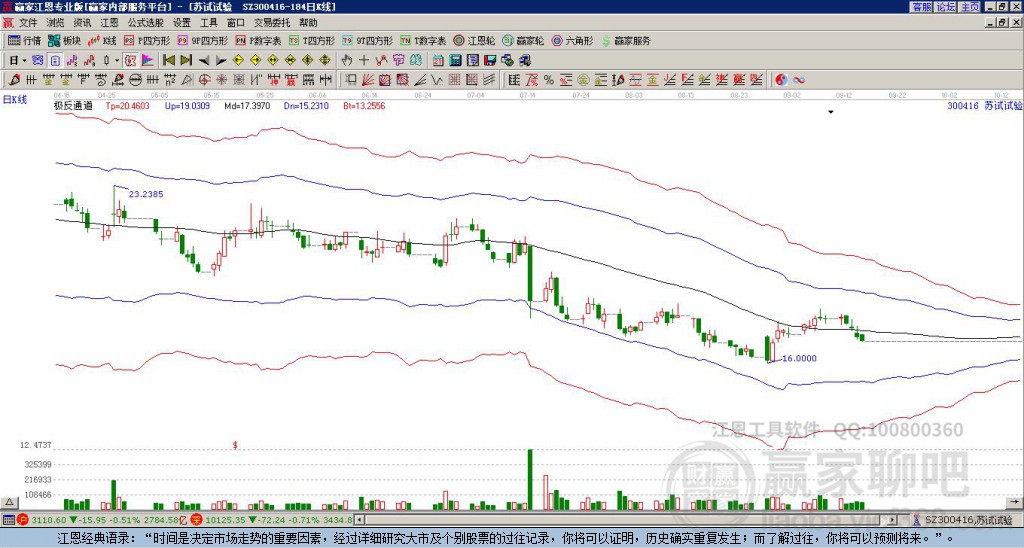Click the table grid icon in status bar
The height and width of the screenshot is (548, 1024).
point(8,520)
